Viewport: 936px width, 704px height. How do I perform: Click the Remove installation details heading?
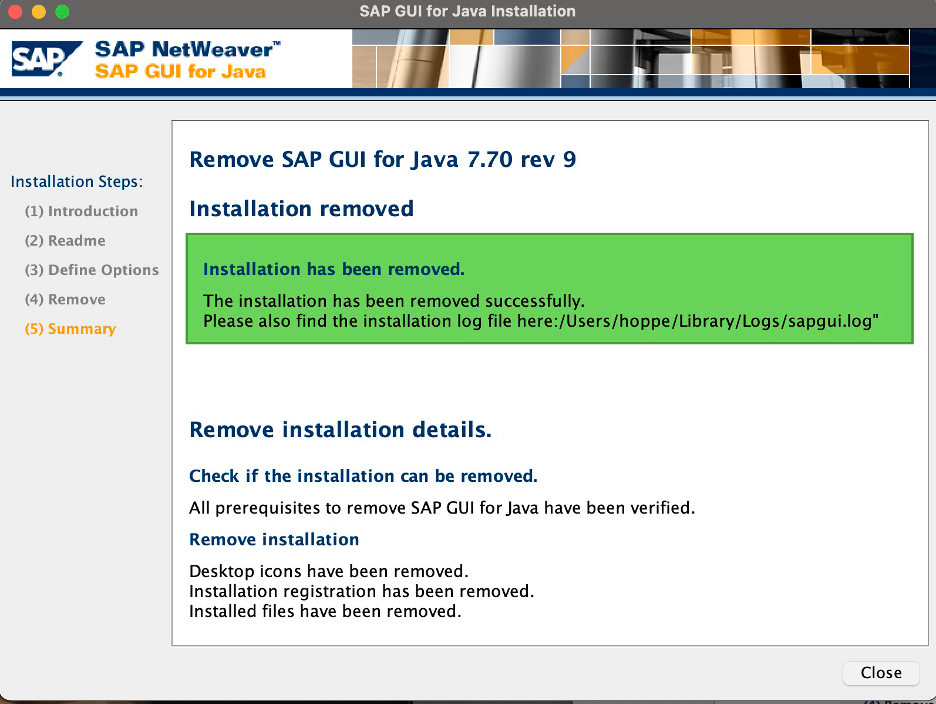340,430
